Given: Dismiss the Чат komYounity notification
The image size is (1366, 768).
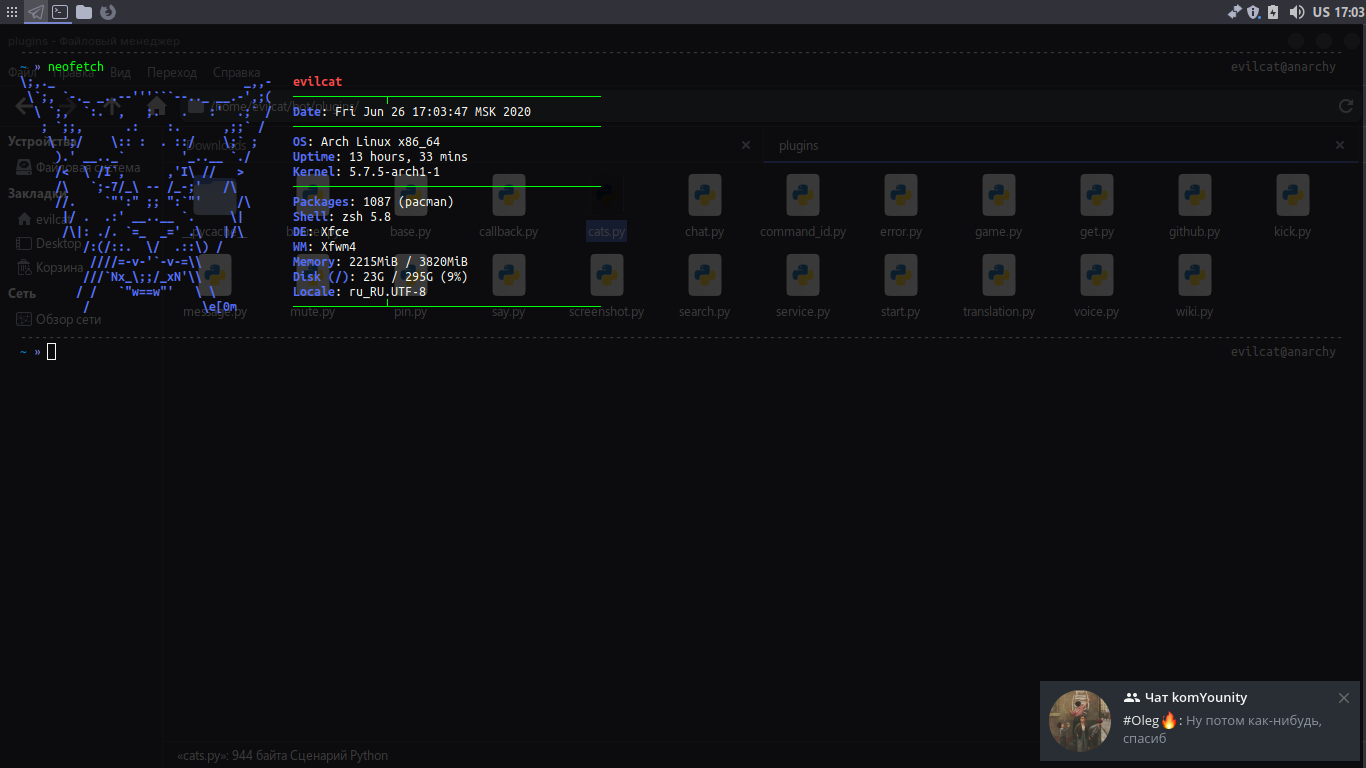Looking at the screenshot, I should [1344, 698].
